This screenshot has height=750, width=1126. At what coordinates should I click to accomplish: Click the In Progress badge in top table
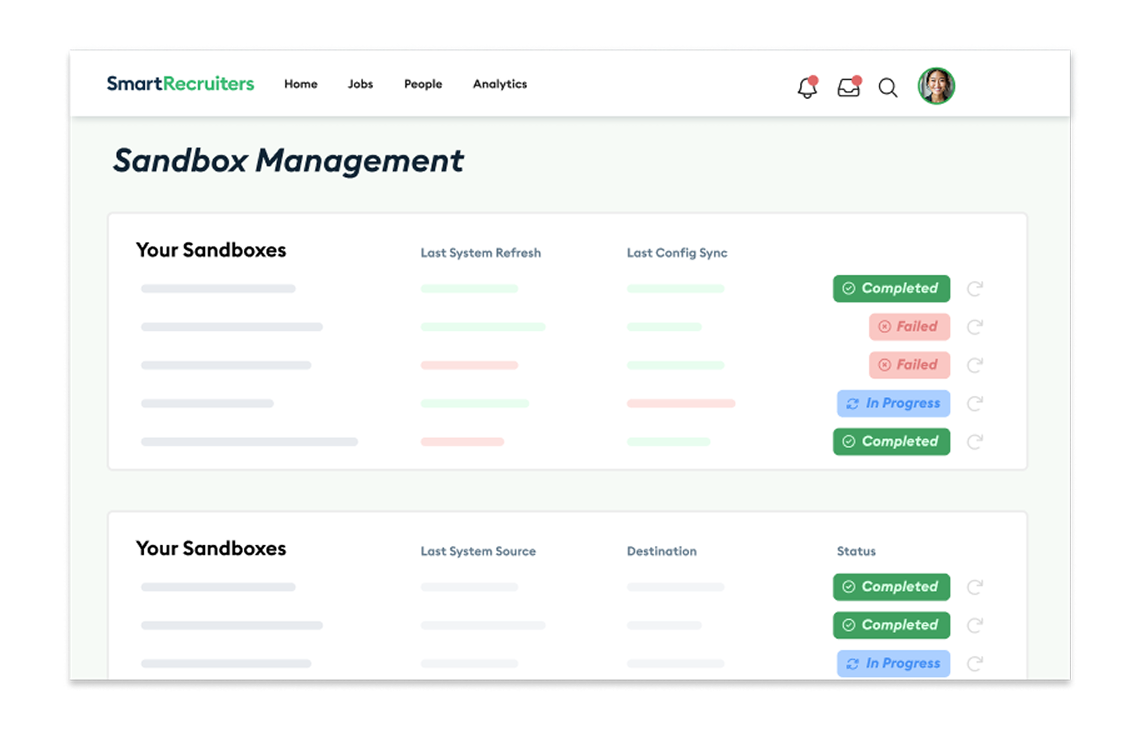pyautogui.click(x=893, y=403)
